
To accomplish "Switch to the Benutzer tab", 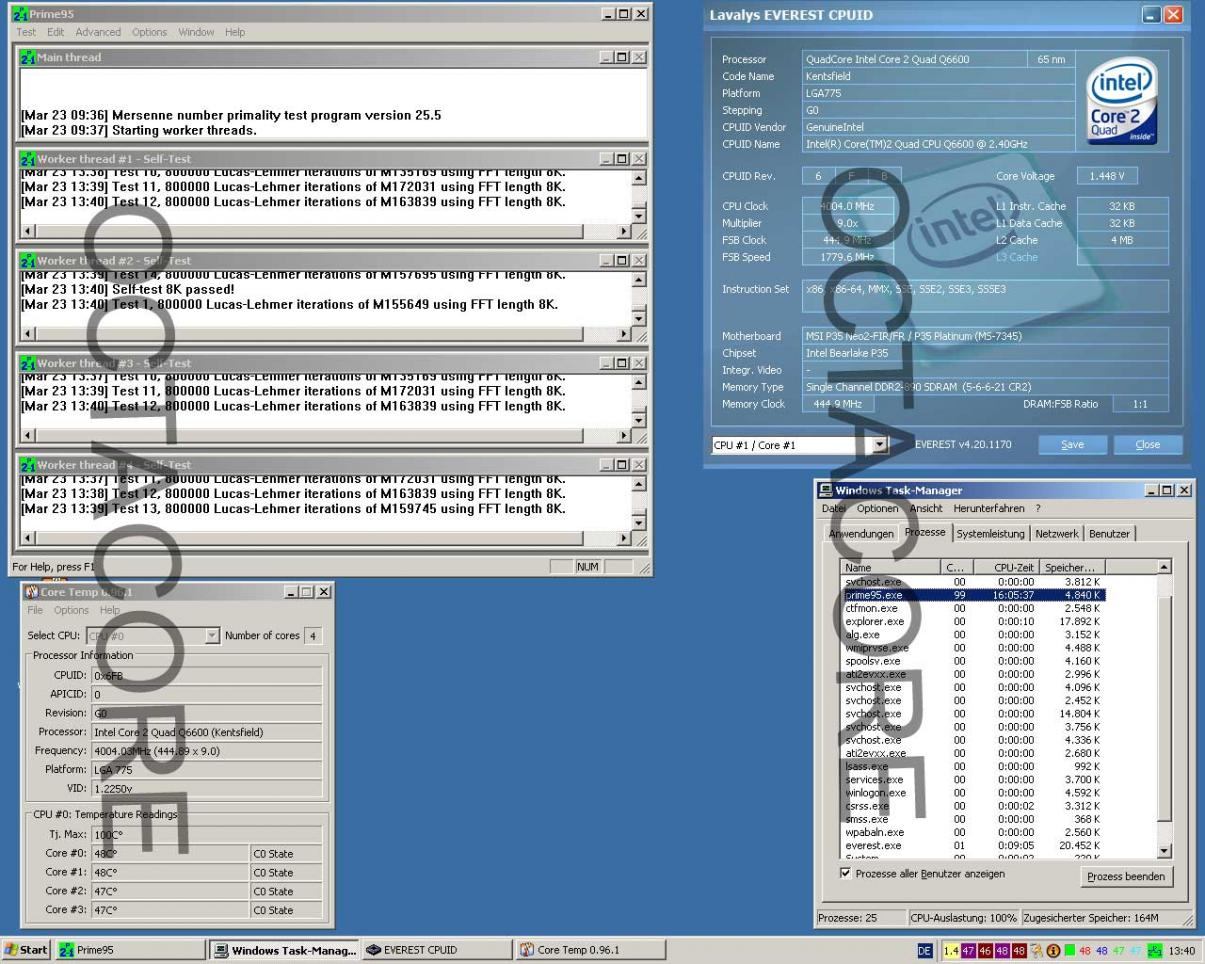I will click(1109, 534).
